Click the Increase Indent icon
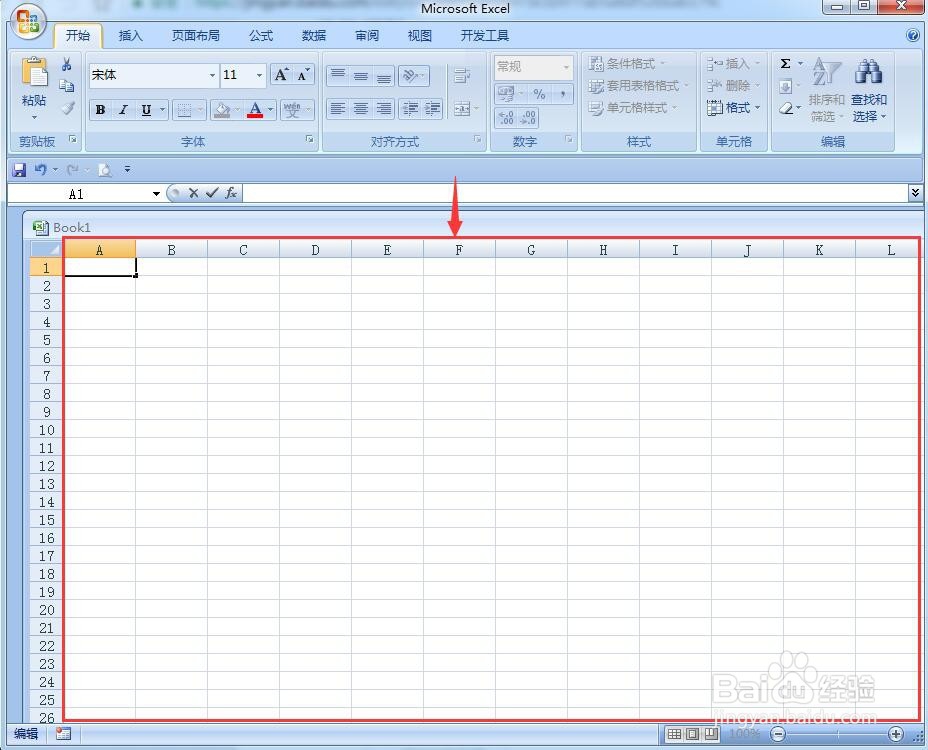This screenshot has height=750, width=928. (x=433, y=108)
